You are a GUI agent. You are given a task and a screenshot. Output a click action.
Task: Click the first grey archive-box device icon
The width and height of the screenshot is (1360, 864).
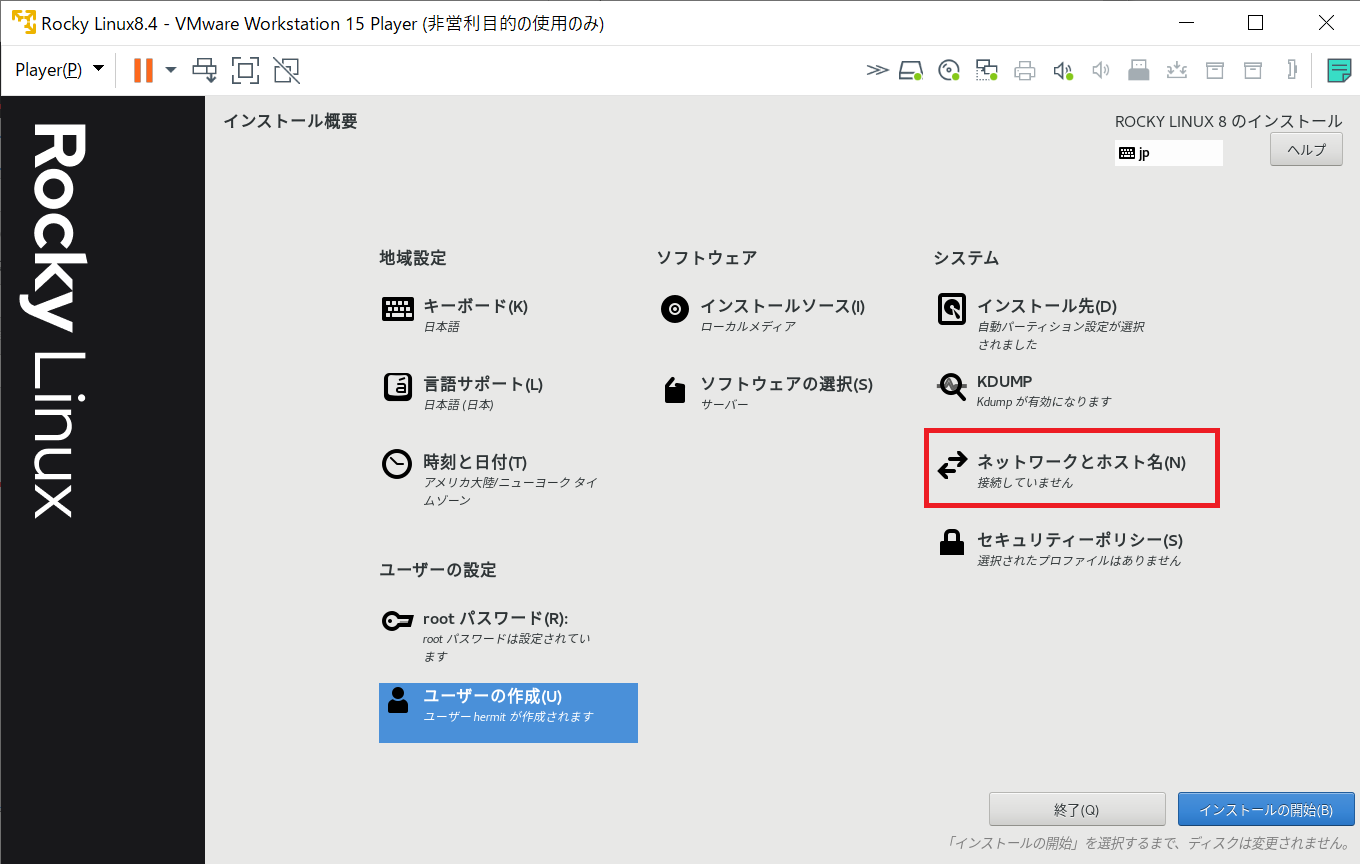tap(1215, 70)
